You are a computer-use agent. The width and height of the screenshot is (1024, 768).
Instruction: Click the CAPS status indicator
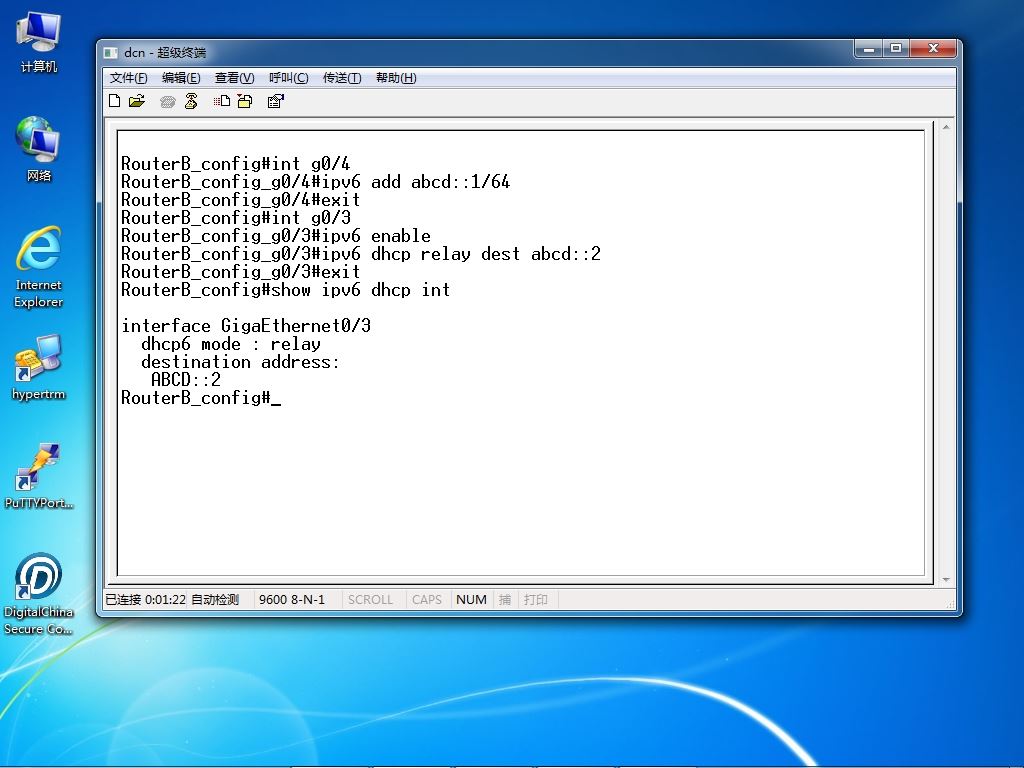(x=427, y=600)
